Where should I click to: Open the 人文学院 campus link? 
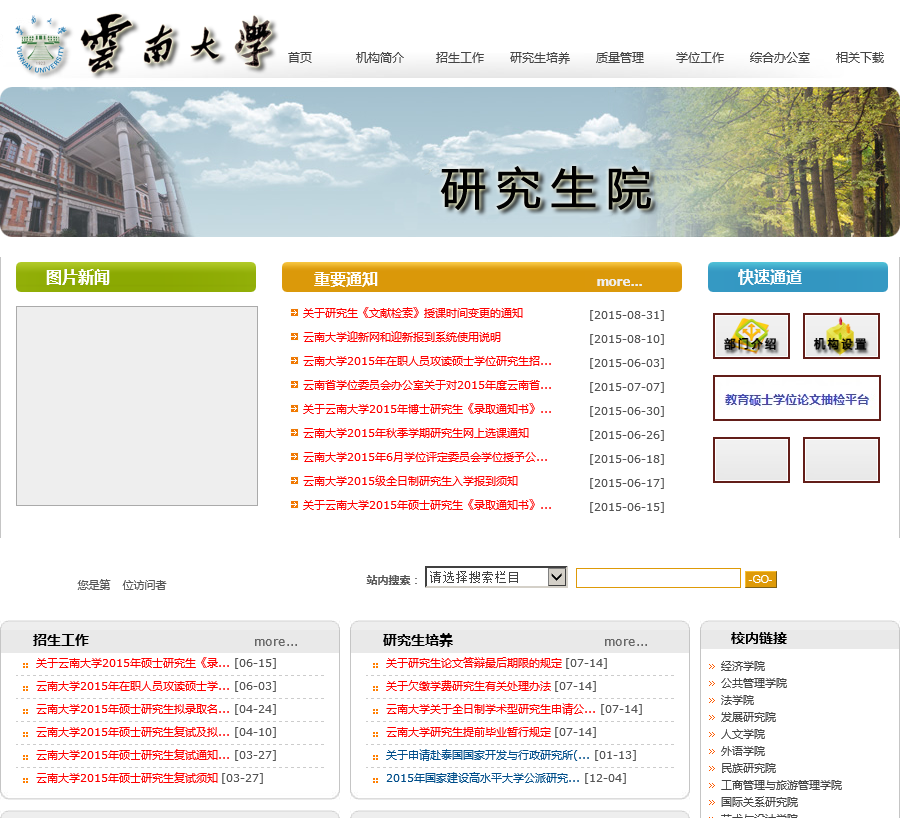[743, 734]
